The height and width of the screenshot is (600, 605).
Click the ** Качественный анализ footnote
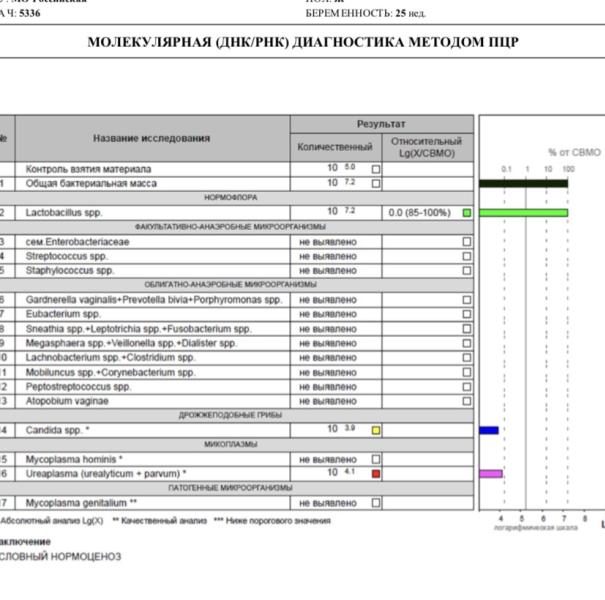pyautogui.click(x=160, y=521)
